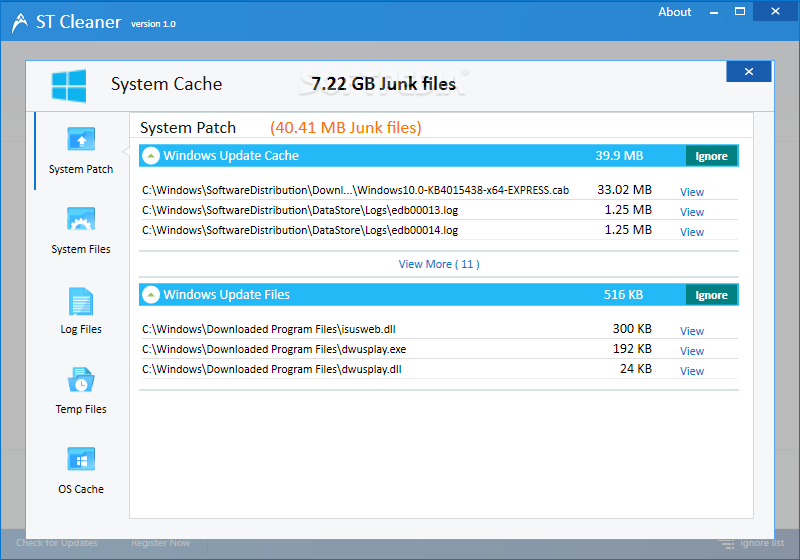Click the 7.22 GB Junk files heading
800x560 pixels.
[x=383, y=84]
